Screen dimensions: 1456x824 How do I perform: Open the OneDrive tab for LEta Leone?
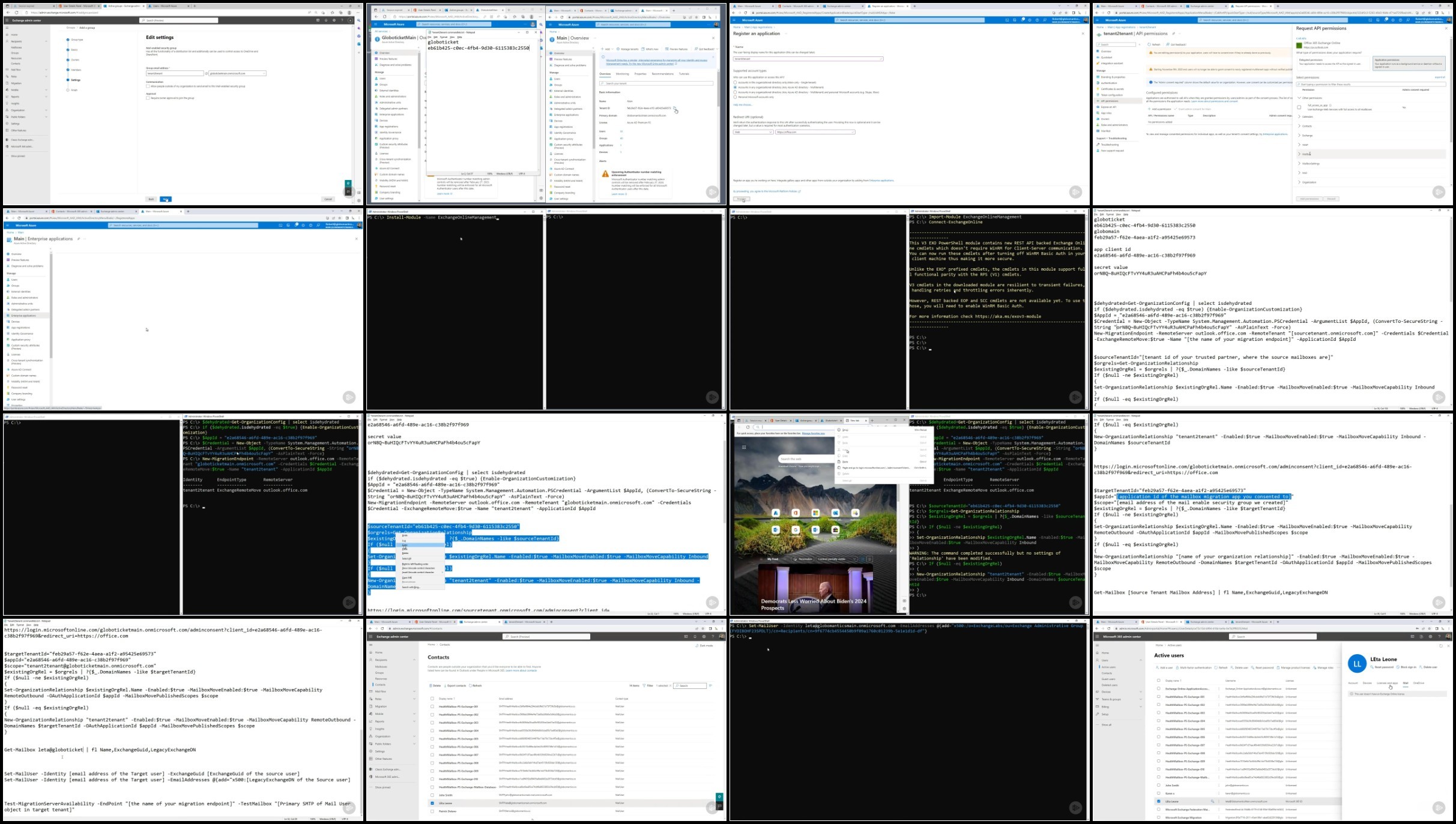[x=1419, y=683]
